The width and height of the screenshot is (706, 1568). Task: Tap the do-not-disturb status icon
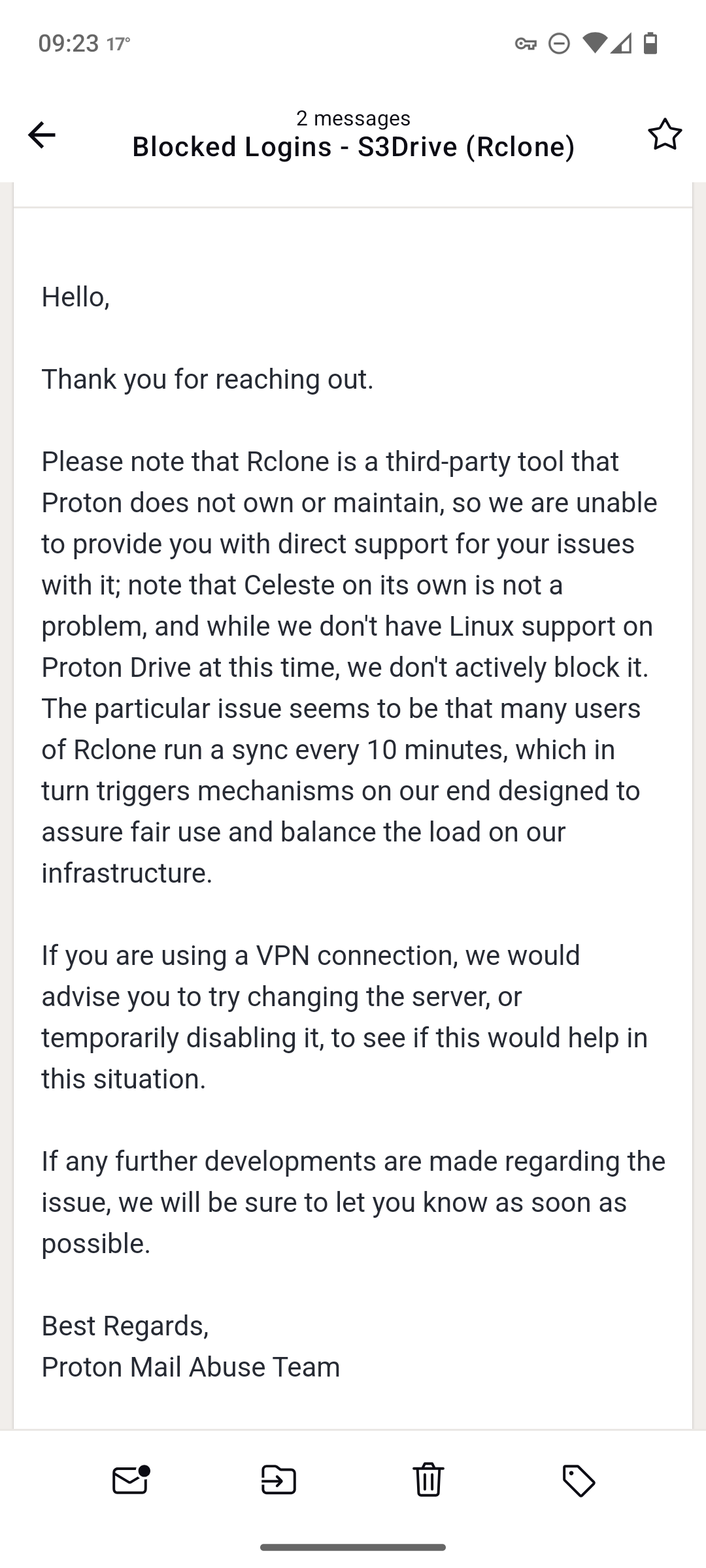pyautogui.click(x=559, y=44)
